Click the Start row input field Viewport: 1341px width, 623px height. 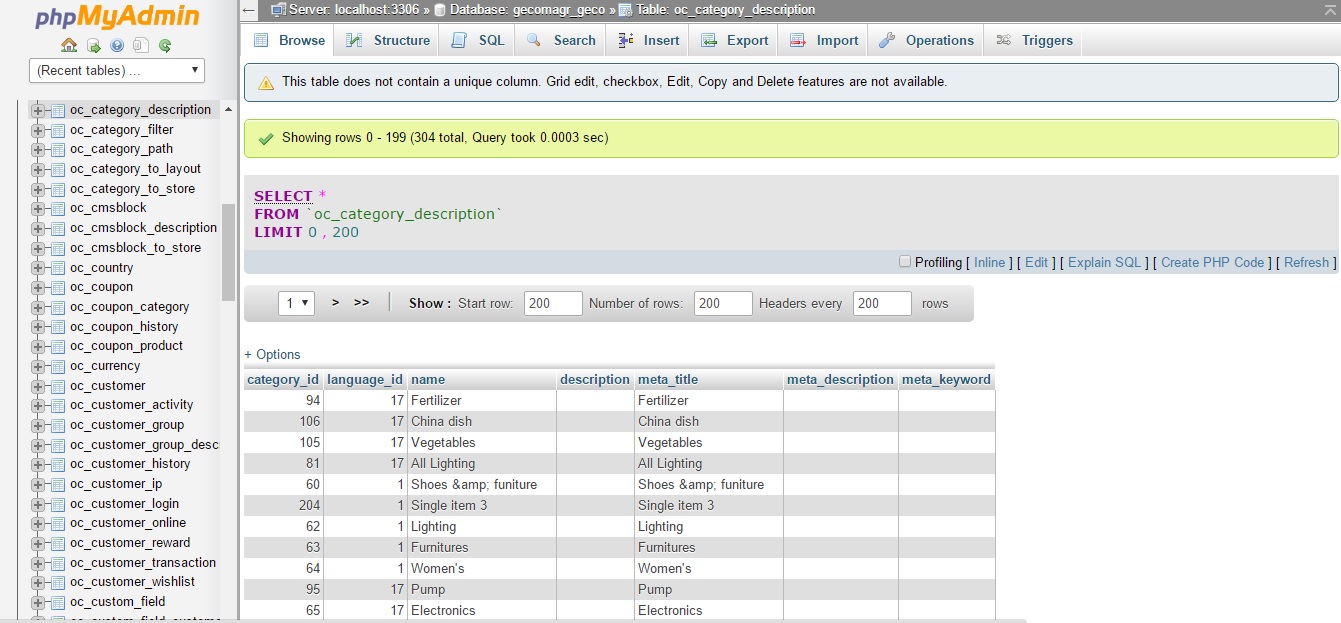pyautogui.click(x=552, y=303)
